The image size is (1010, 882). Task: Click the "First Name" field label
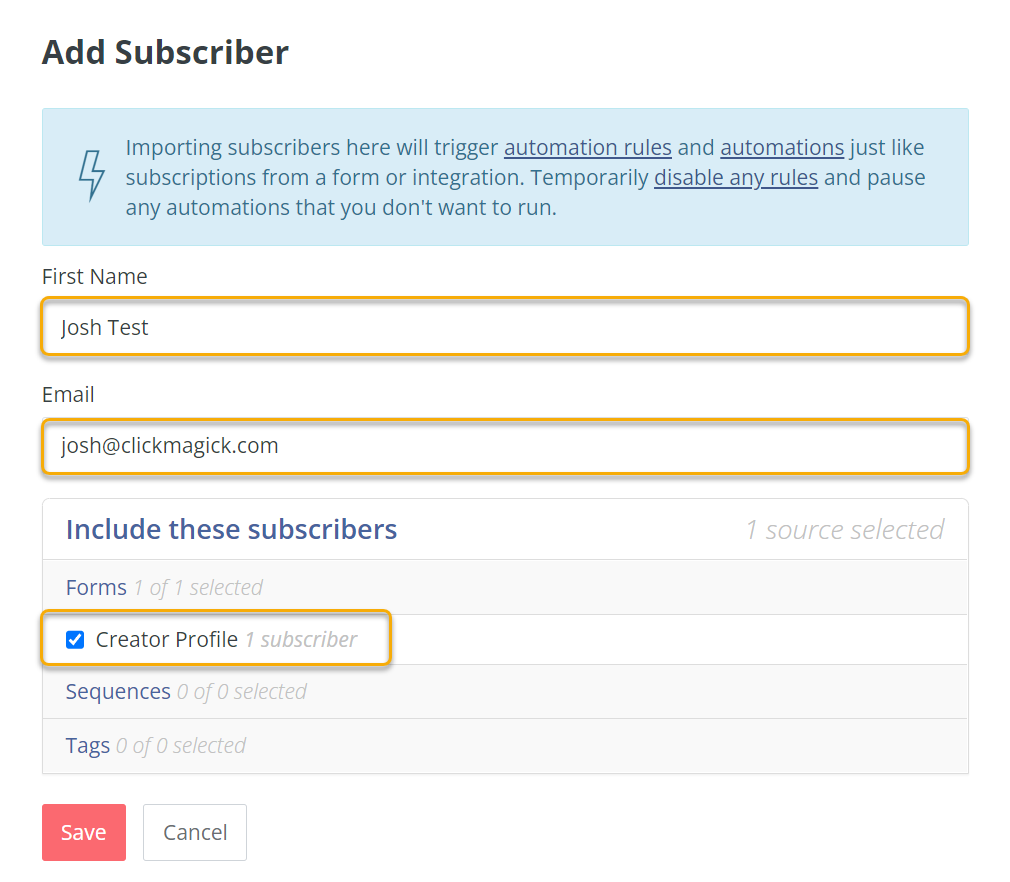(x=94, y=276)
